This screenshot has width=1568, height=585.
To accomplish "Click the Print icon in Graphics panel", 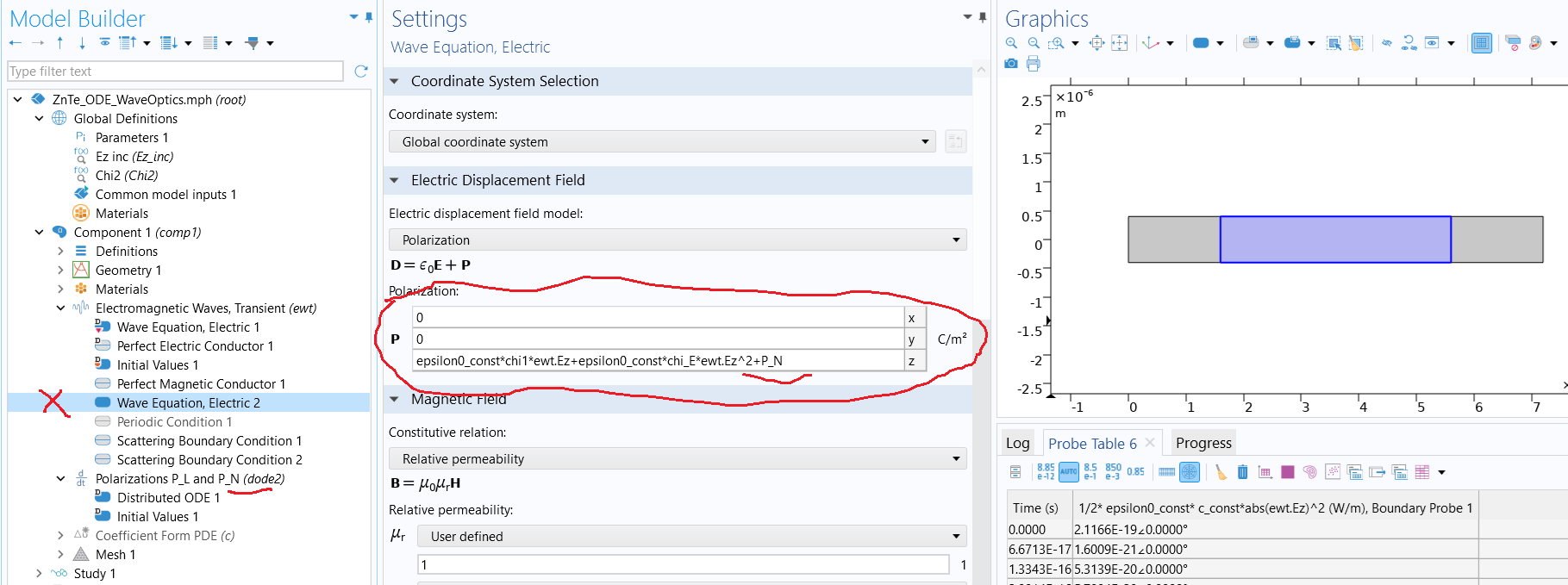I will pos(1034,64).
